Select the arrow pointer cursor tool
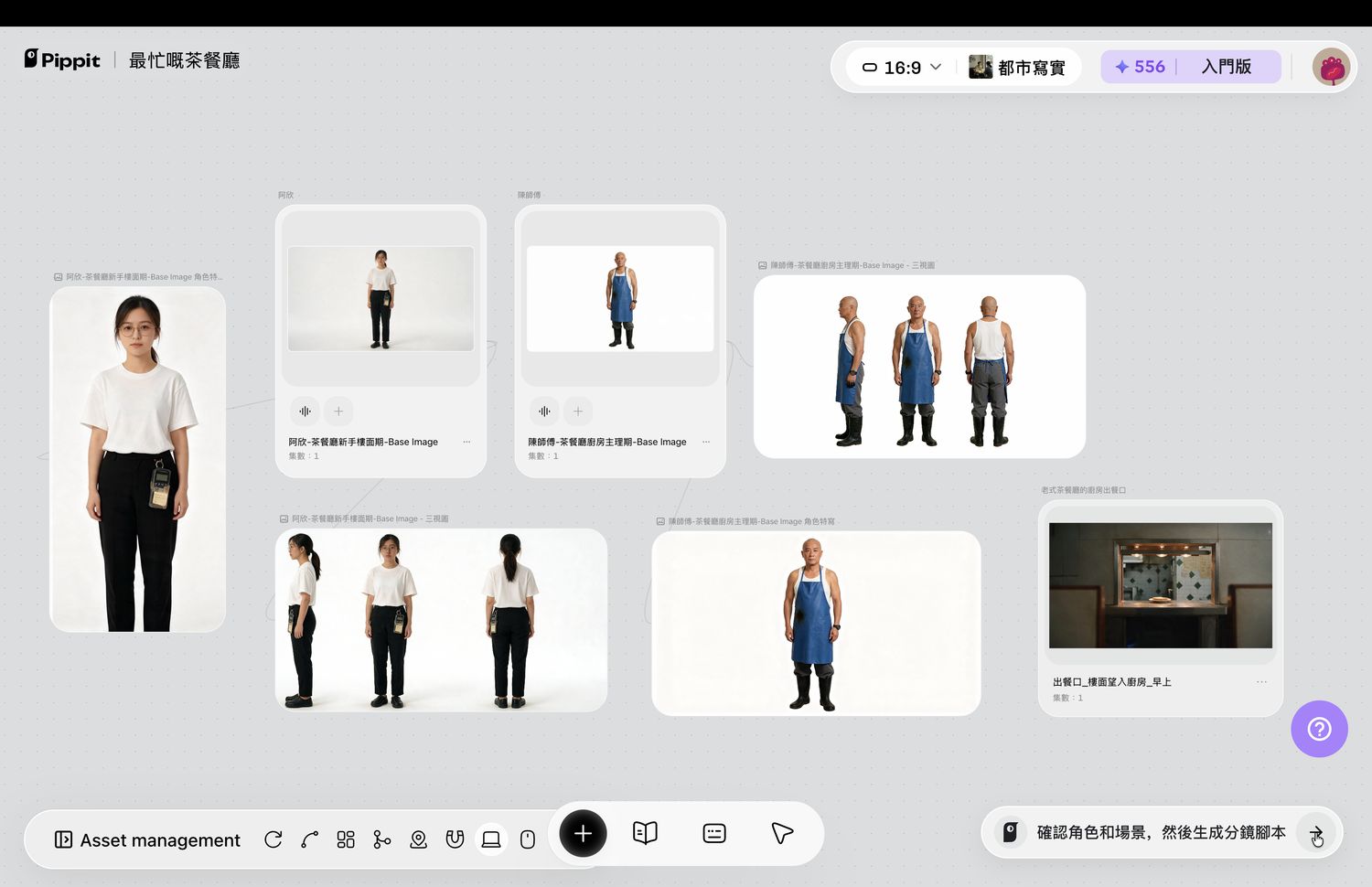Viewport: 1372px width, 887px height. [782, 833]
